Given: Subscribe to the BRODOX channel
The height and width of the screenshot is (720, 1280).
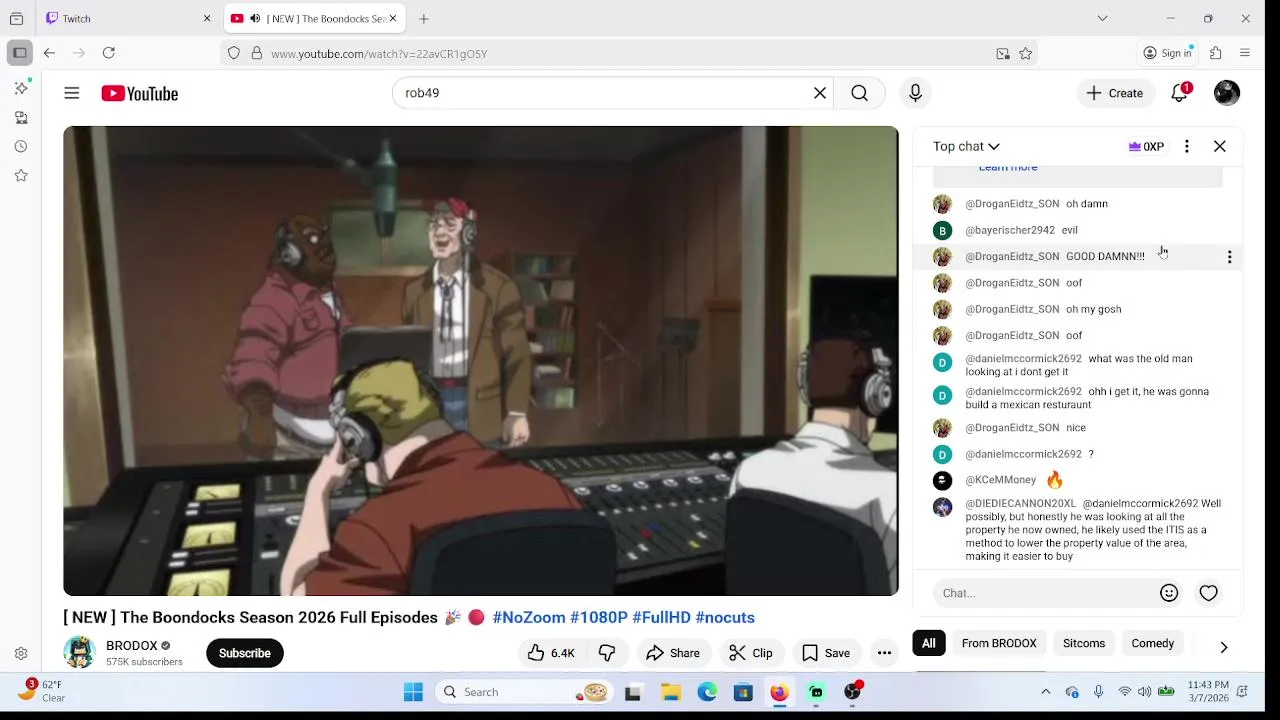Looking at the screenshot, I should (x=245, y=653).
